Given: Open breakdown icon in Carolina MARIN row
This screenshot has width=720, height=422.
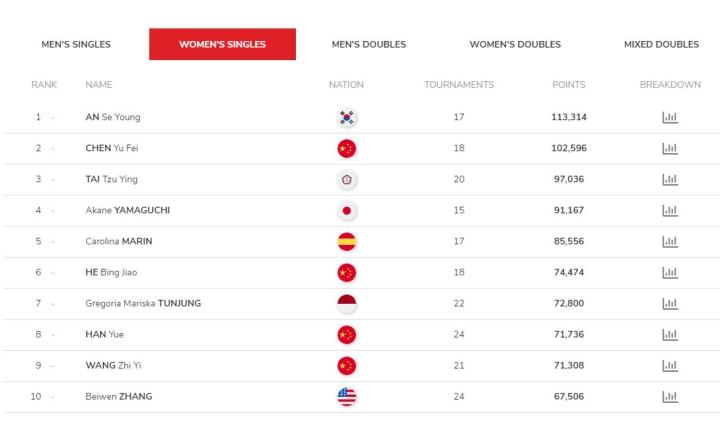Looking at the screenshot, I should click(670, 242).
